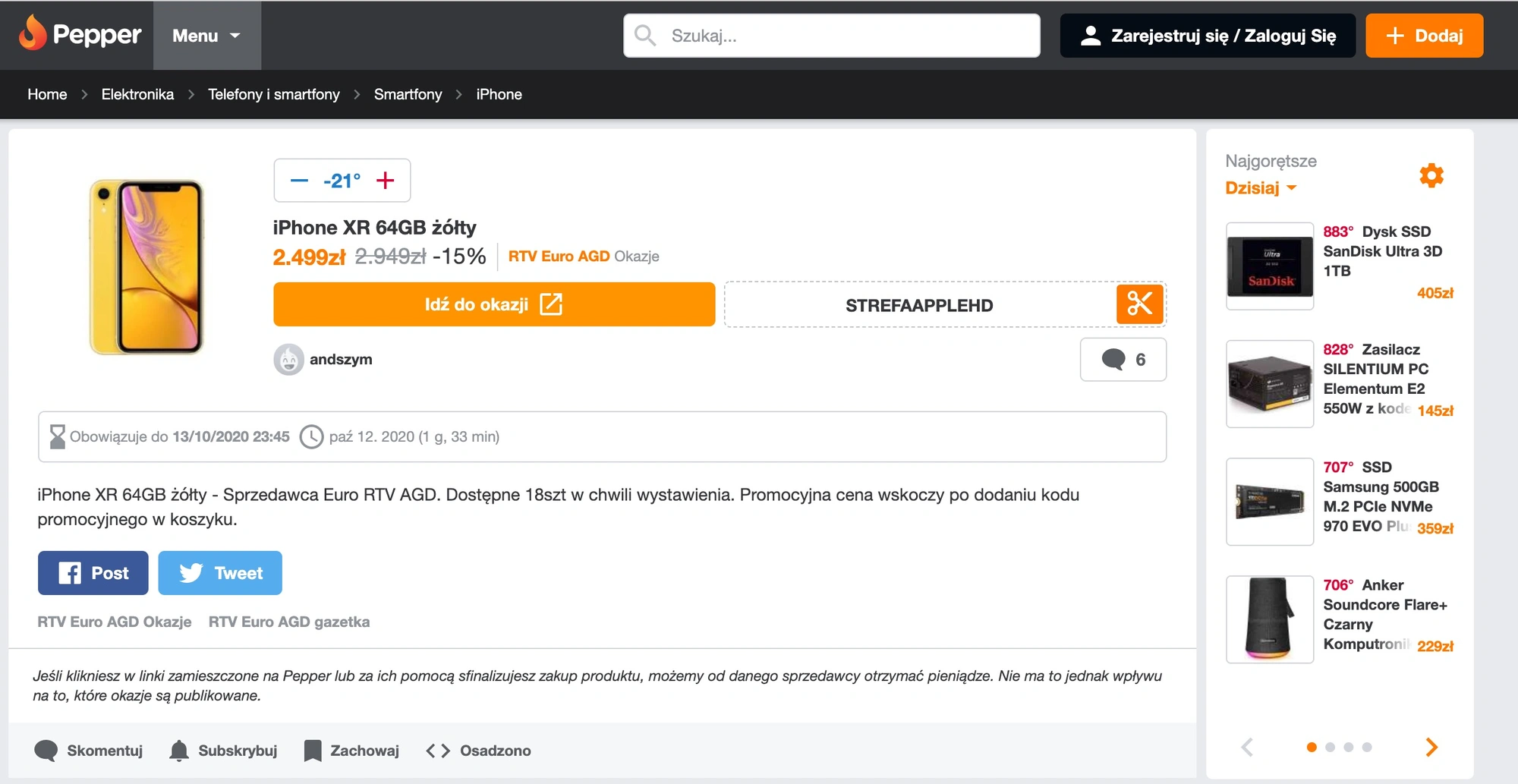This screenshot has width=1518, height=784.
Task: Select the second carousel pagination dot
Action: click(1330, 747)
